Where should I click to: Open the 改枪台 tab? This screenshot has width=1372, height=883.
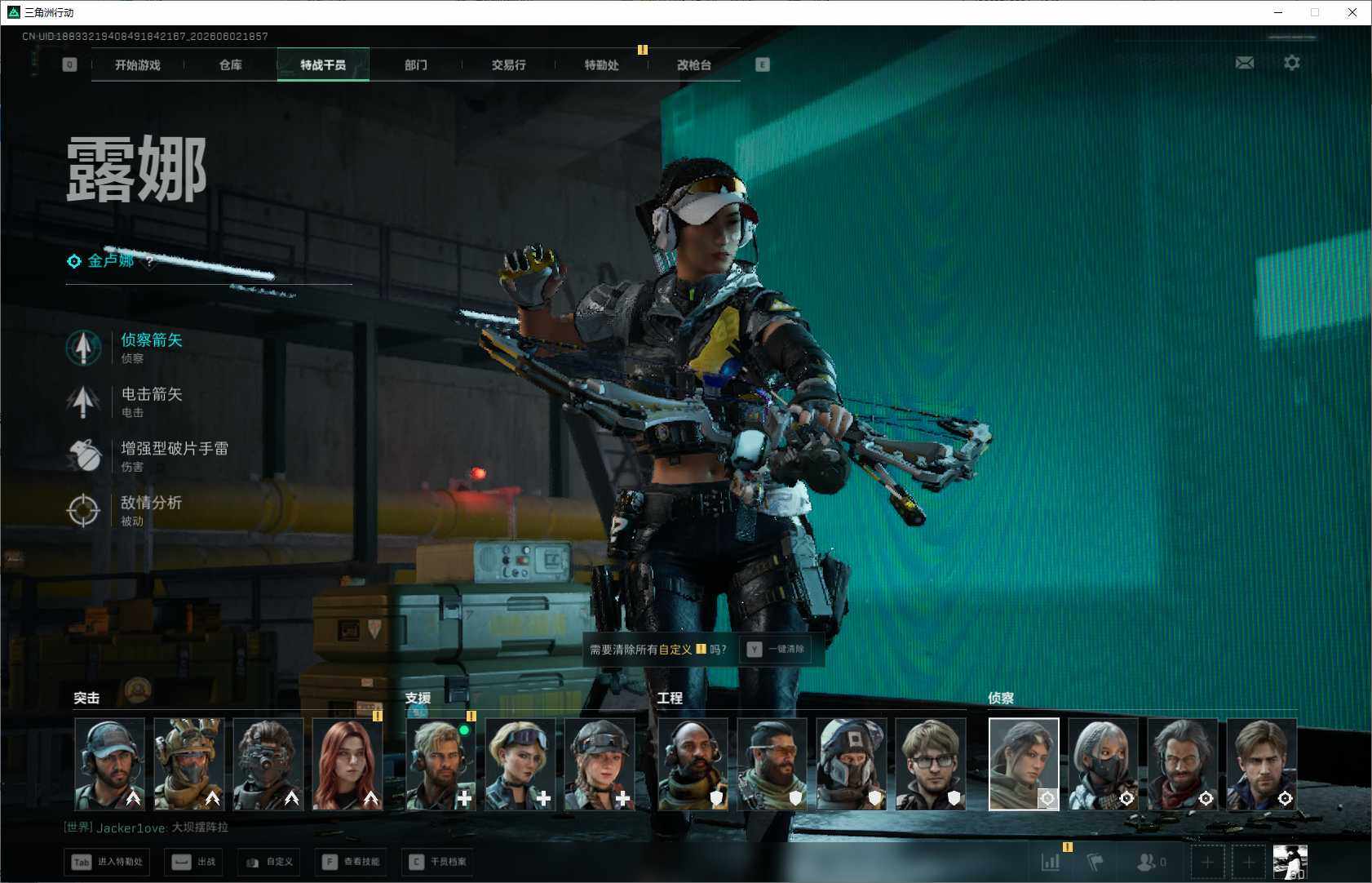coord(694,64)
